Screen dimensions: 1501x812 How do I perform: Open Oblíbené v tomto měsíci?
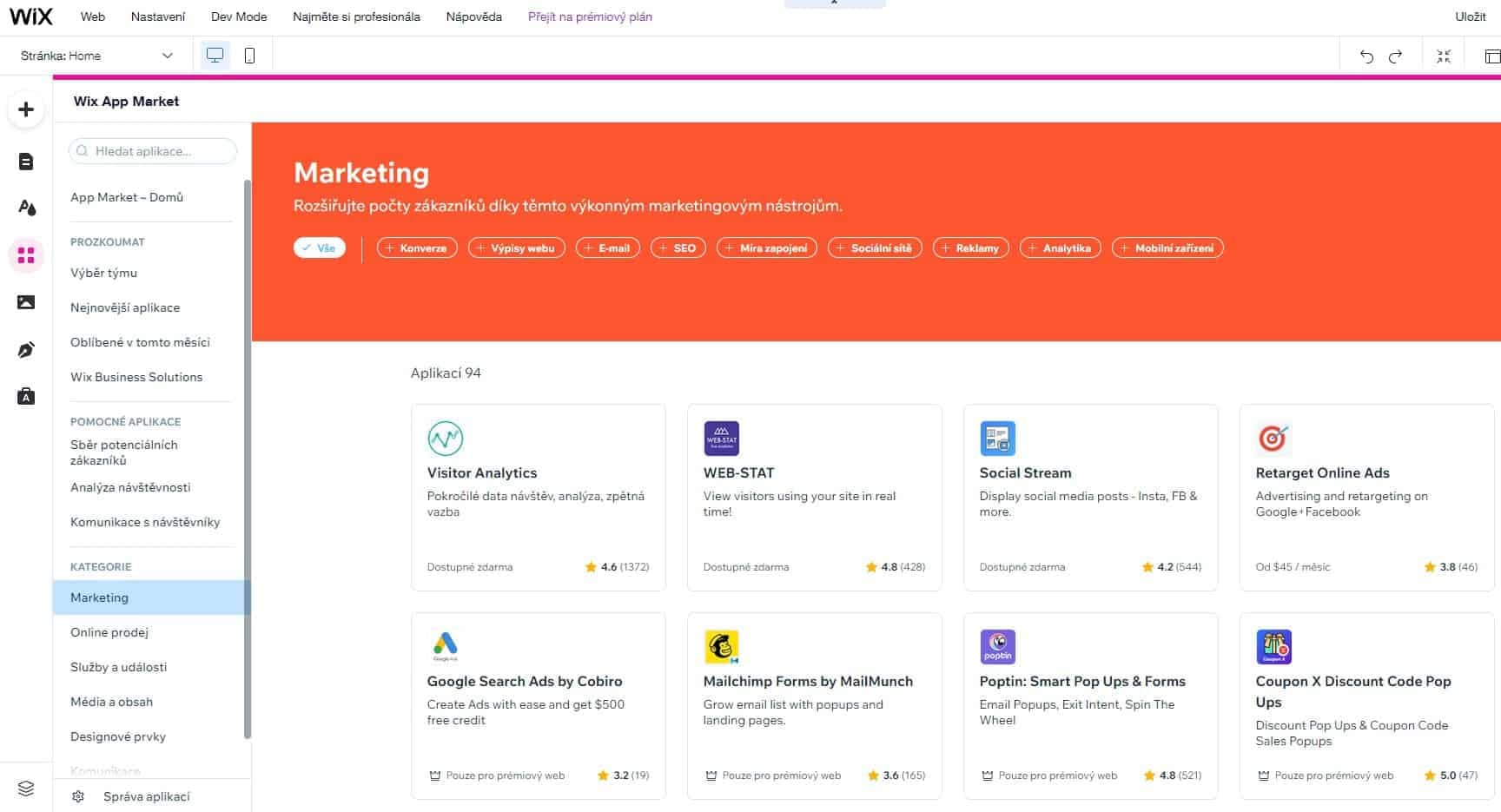point(140,342)
